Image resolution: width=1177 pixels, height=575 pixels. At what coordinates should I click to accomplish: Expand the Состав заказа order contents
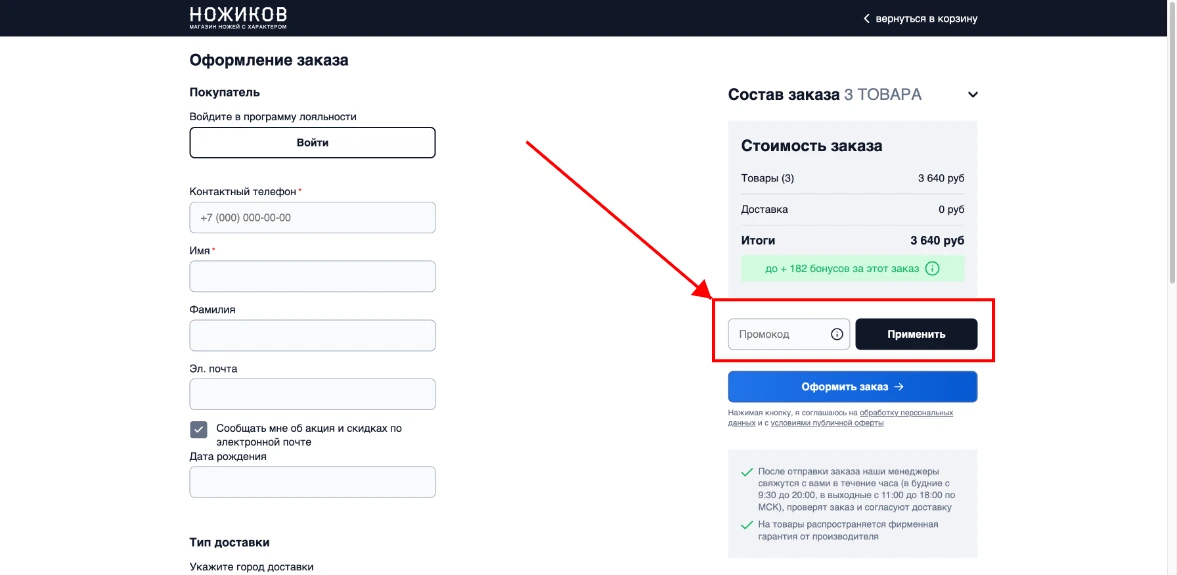pos(973,95)
